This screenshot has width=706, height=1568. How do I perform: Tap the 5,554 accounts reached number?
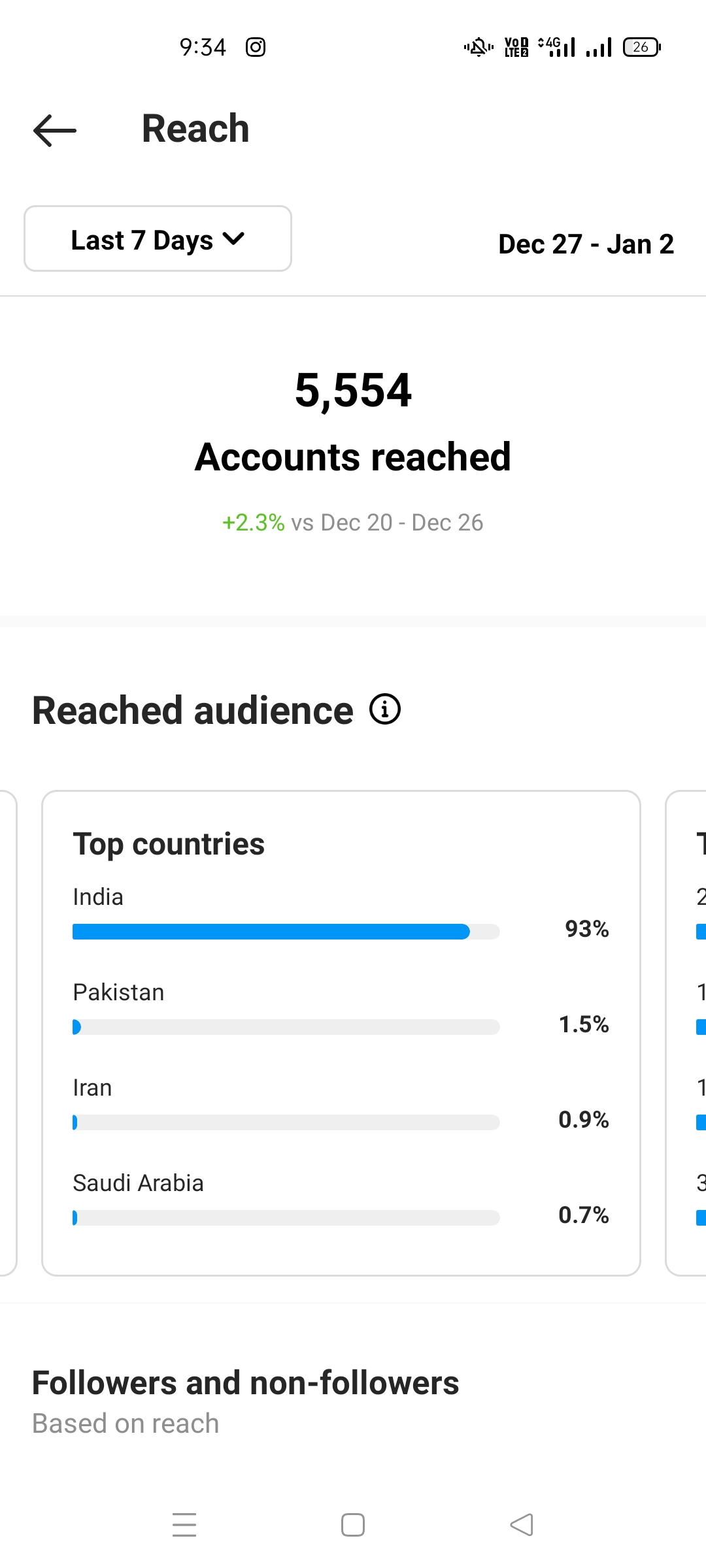353,390
